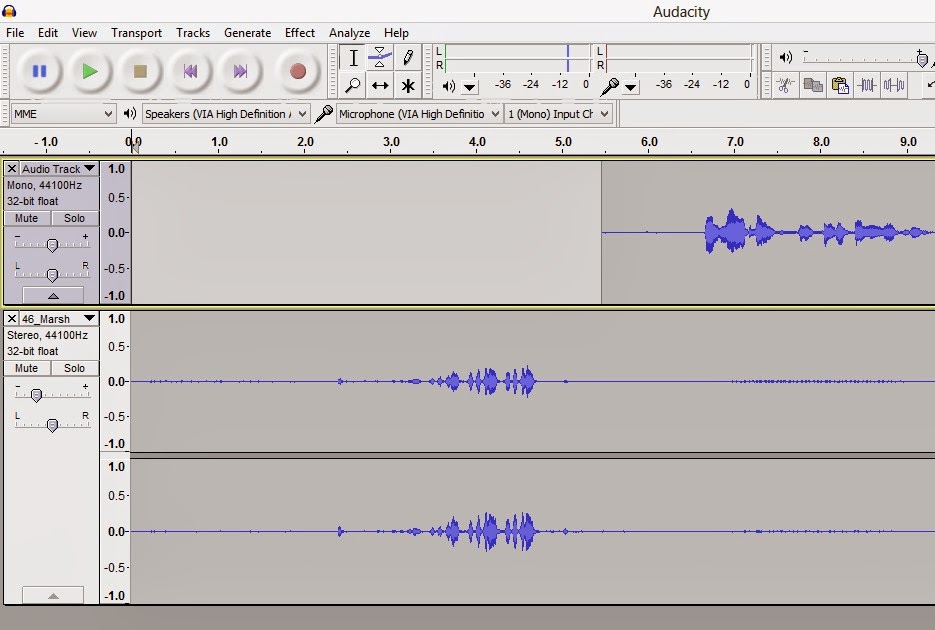Viewport: 935px width, 630px height.
Task: Open the Generate menu
Action: click(x=247, y=33)
